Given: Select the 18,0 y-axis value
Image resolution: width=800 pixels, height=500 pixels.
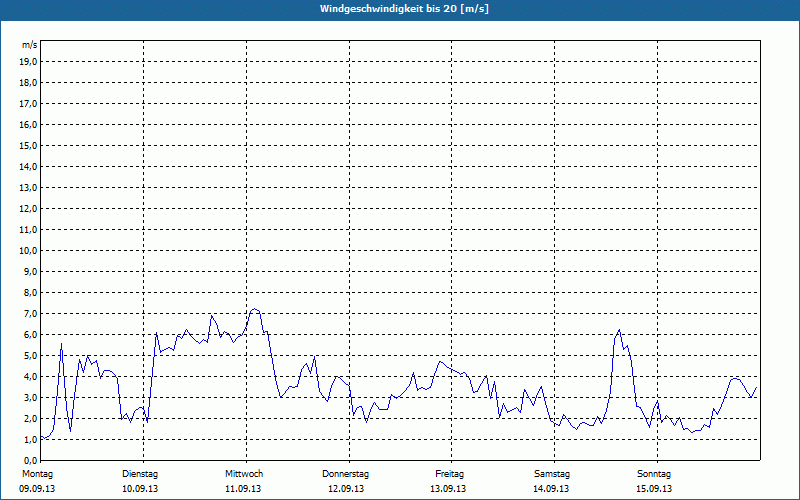Looking at the screenshot, I should [x=28, y=83].
